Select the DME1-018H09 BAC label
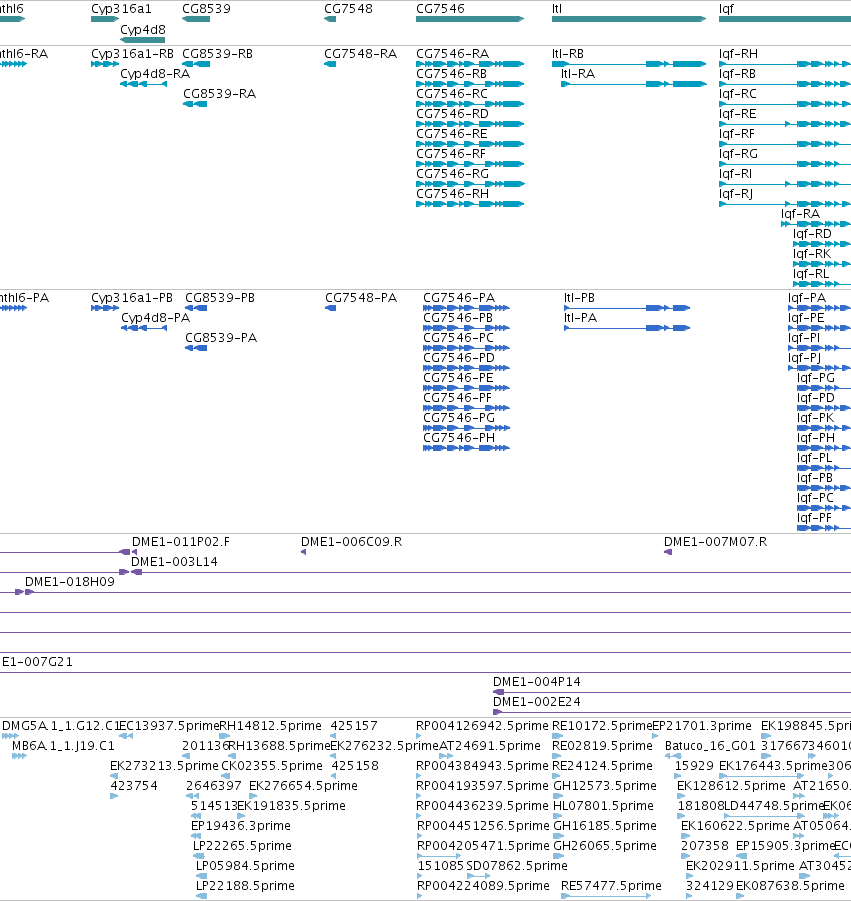This screenshot has height=901, width=851. tap(70, 582)
